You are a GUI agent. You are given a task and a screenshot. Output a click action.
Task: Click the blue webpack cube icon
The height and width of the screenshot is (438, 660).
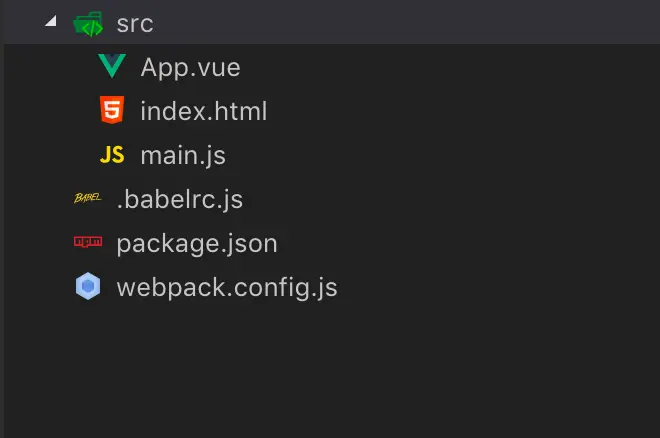coord(88,286)
